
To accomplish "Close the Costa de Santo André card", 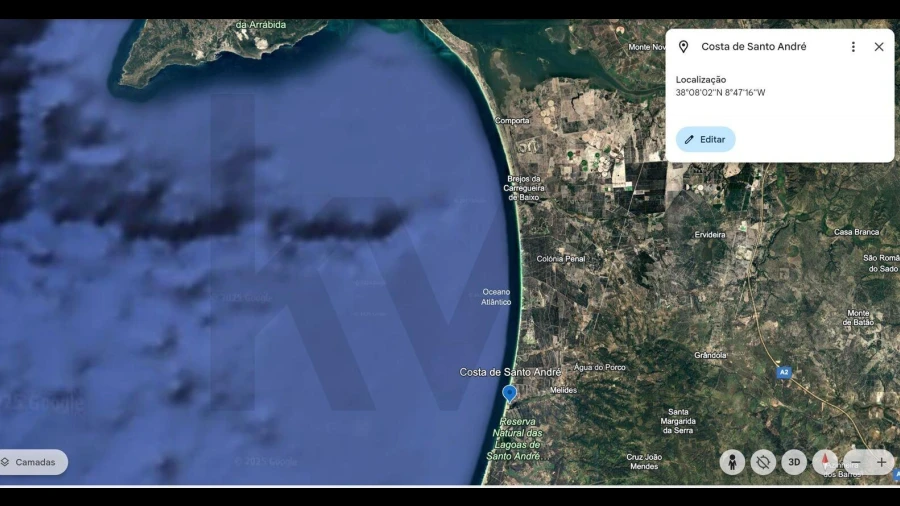I will 879,47.
